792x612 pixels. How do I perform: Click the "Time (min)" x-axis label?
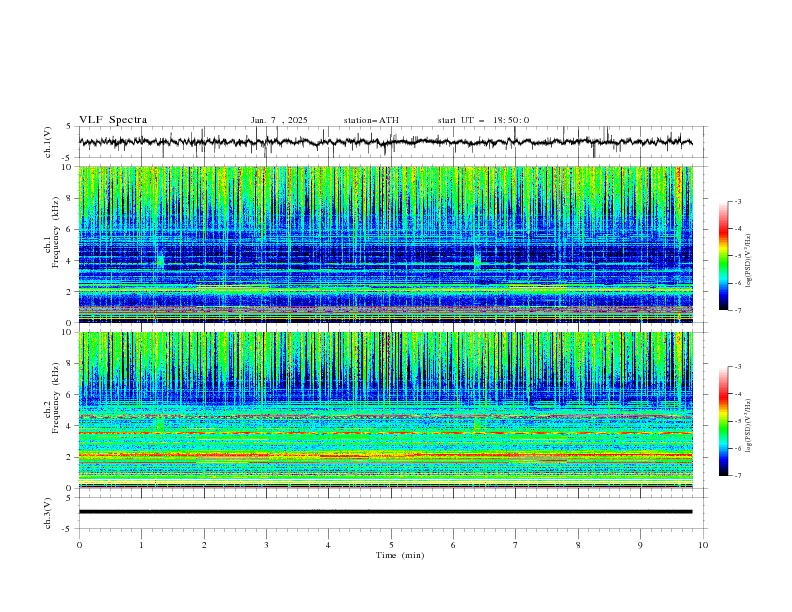(400, 555)
